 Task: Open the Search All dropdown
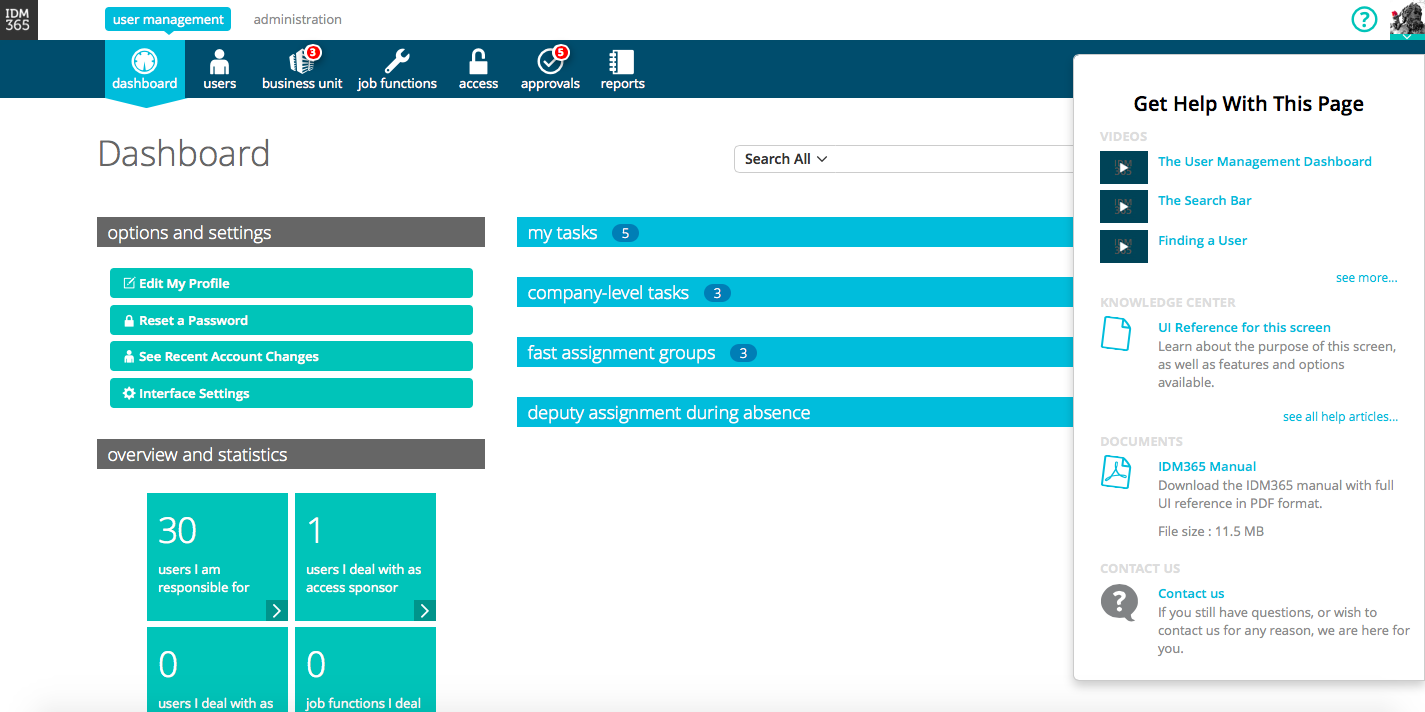coord(786,159)
